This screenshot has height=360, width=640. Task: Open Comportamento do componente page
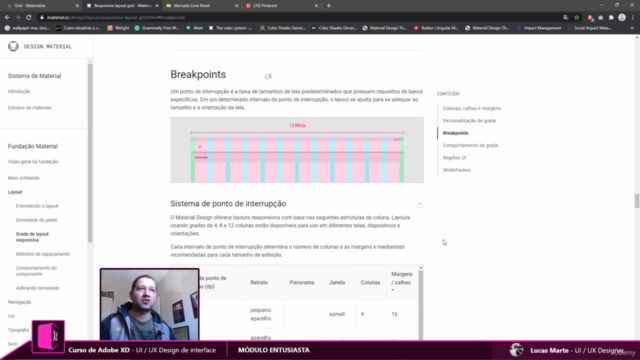pyautogui.click(x=36, y=271)
